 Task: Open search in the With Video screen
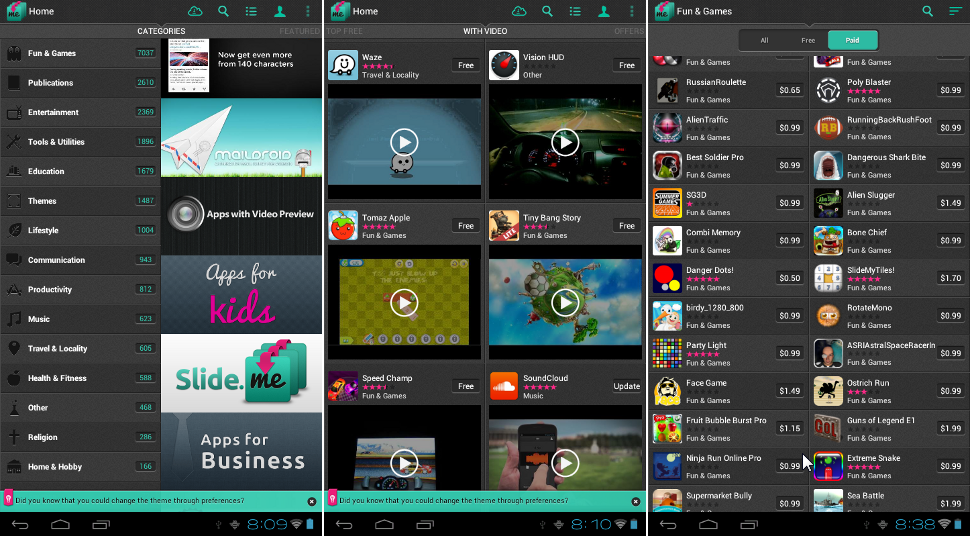[547, 11]
